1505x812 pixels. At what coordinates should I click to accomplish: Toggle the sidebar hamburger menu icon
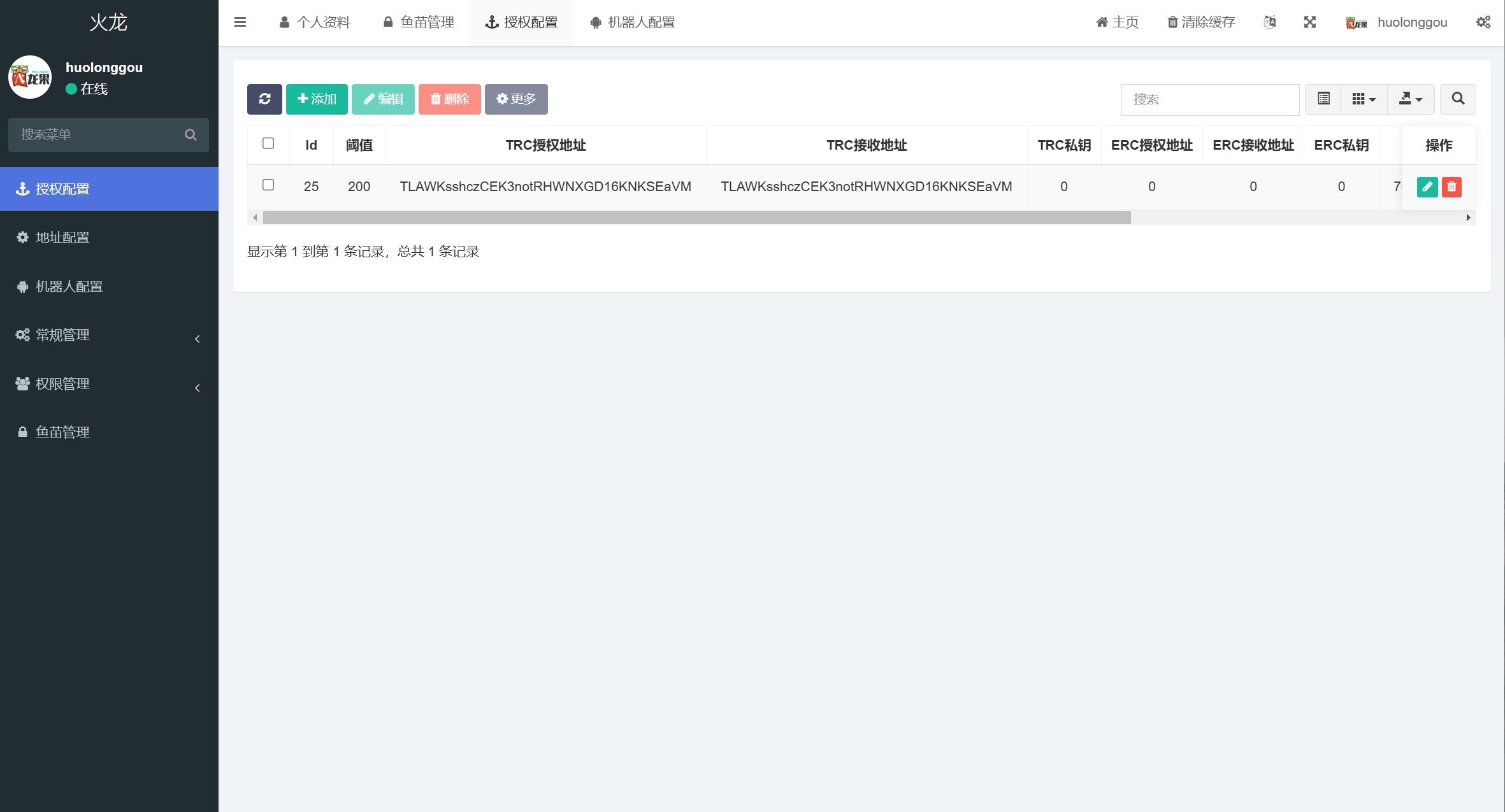pos(240,22)
